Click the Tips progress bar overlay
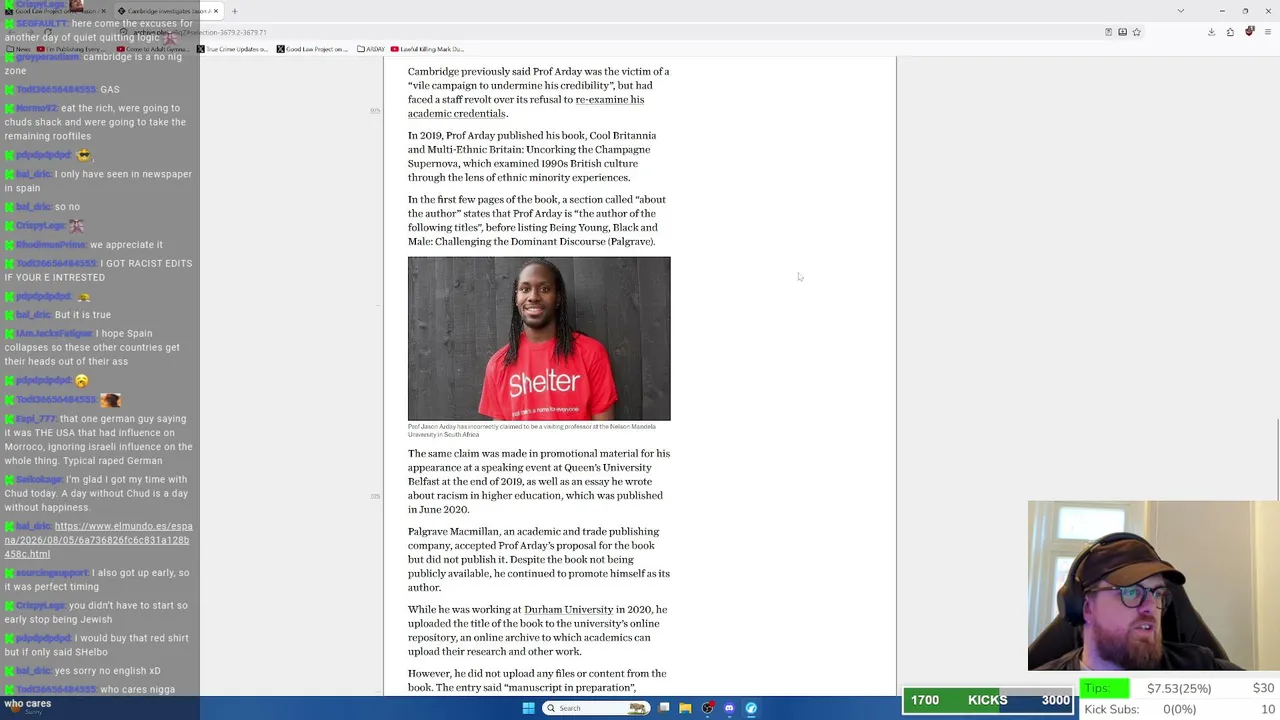Screen dimensions: 1280x720 (1179, 688)
